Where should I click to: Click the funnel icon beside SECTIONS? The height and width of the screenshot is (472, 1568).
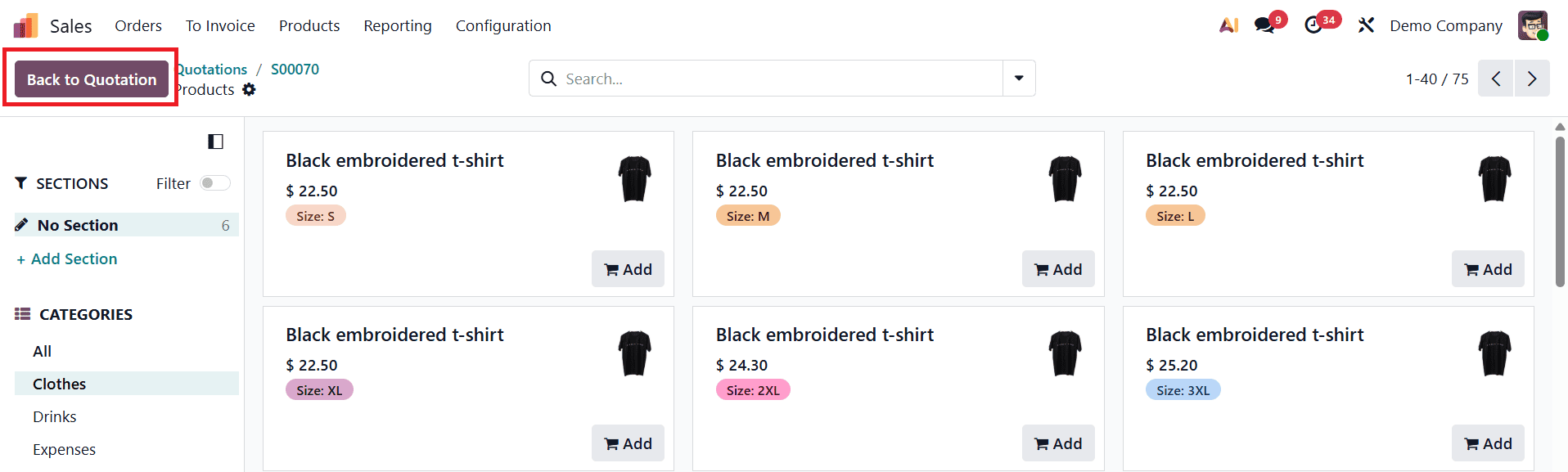click(x=21, y=182)
